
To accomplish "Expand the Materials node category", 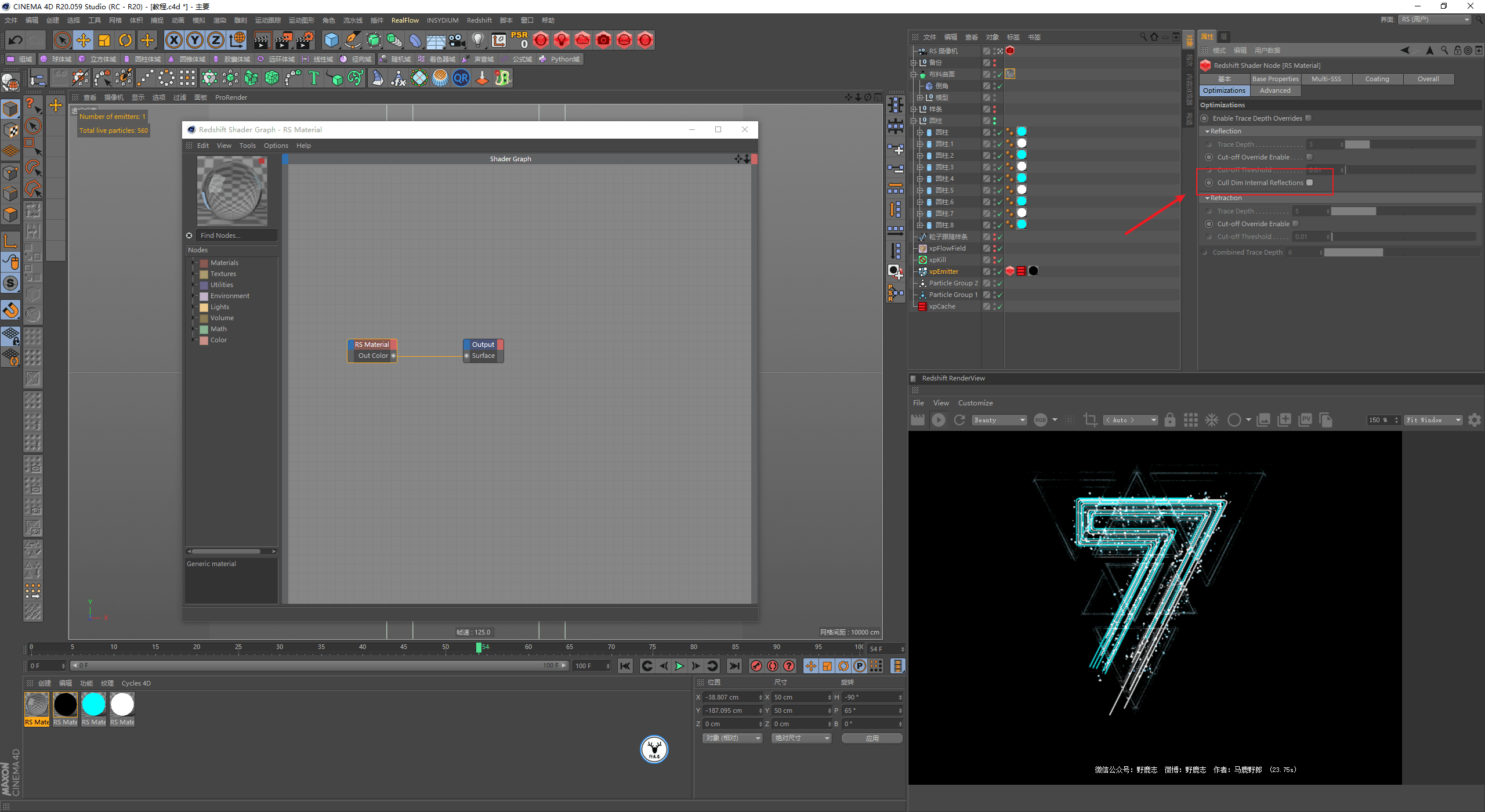I will (x=193, y=263).
